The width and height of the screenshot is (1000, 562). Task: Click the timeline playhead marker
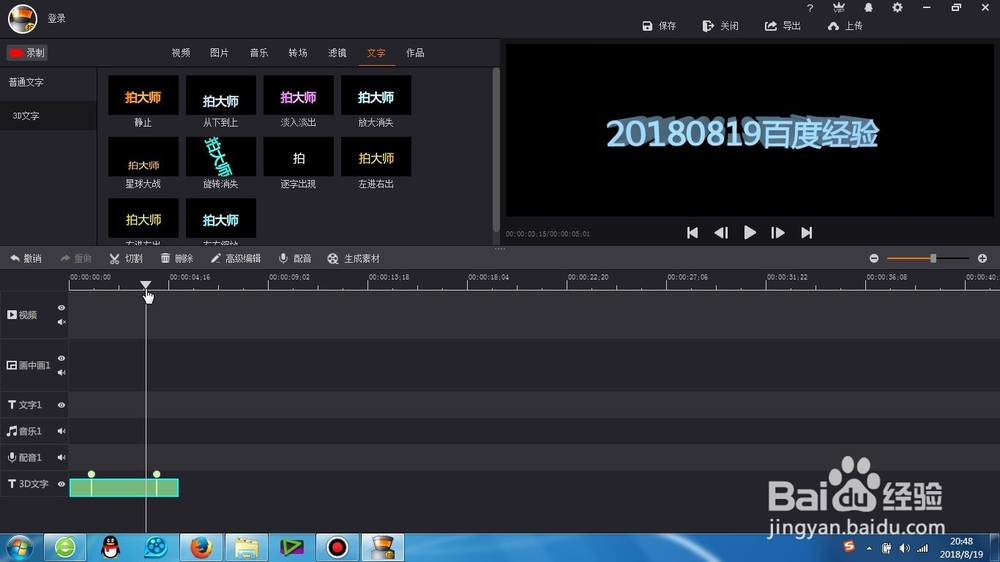tap(145, 285)
